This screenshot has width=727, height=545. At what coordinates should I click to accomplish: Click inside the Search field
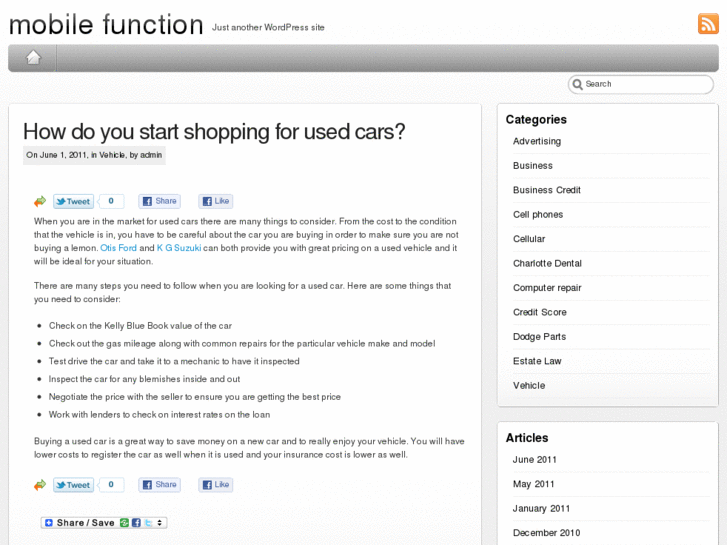pos(645,84)
